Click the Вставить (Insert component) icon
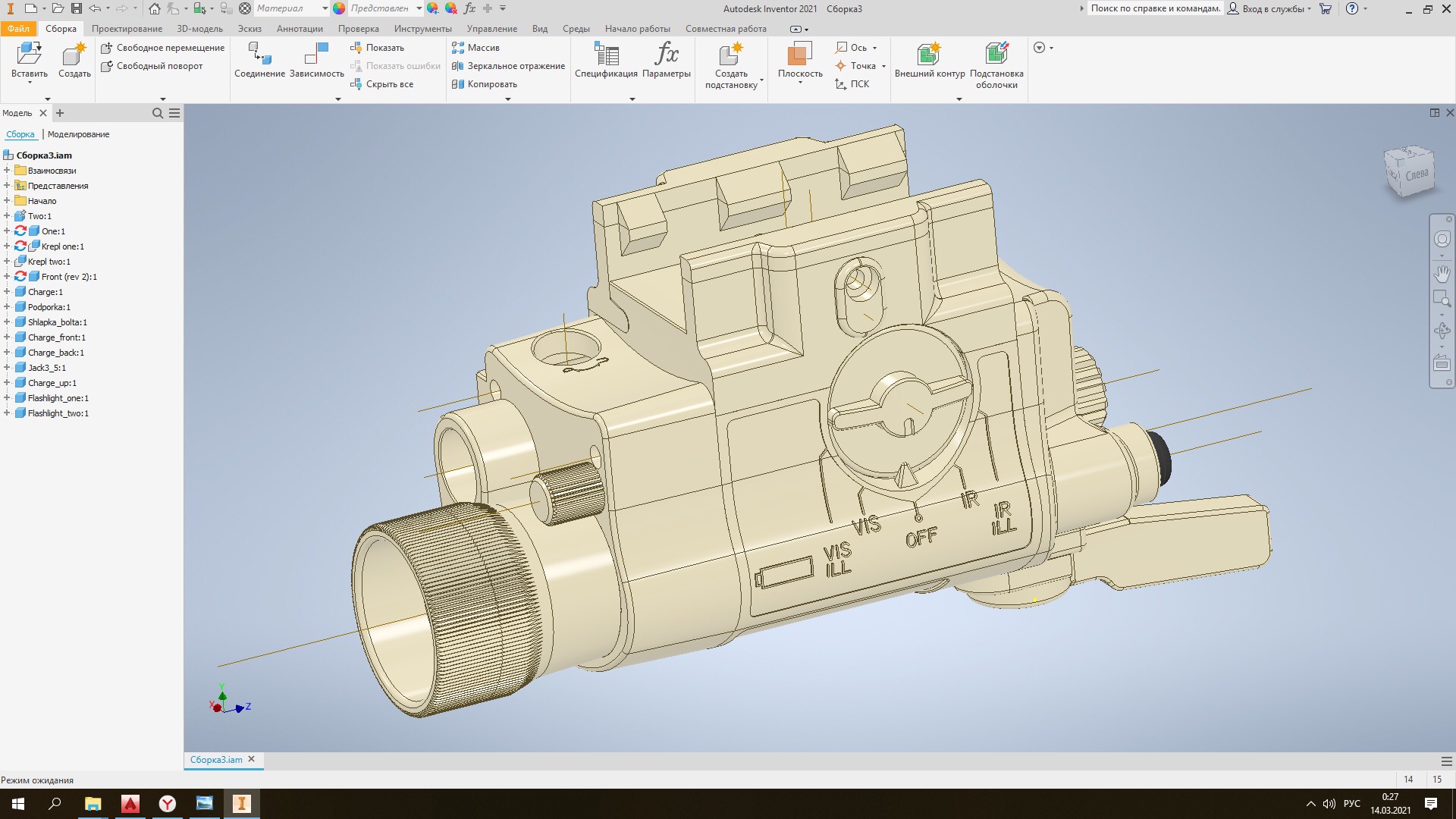The height and width of the screenshot is (819, 1456). coord(29,56)
